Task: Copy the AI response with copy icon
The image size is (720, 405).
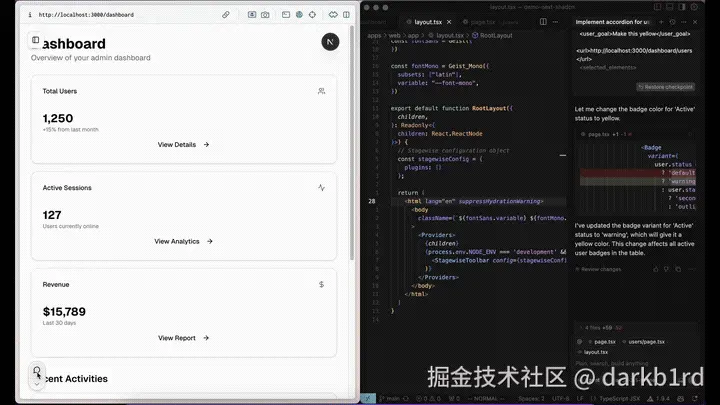Action: coord(678,269)
